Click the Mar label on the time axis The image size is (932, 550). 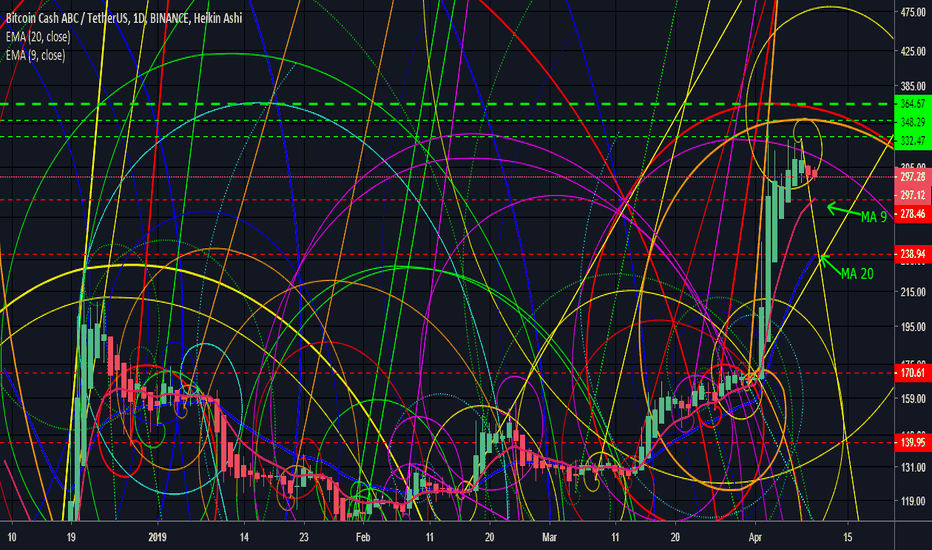tap(550, 537)
